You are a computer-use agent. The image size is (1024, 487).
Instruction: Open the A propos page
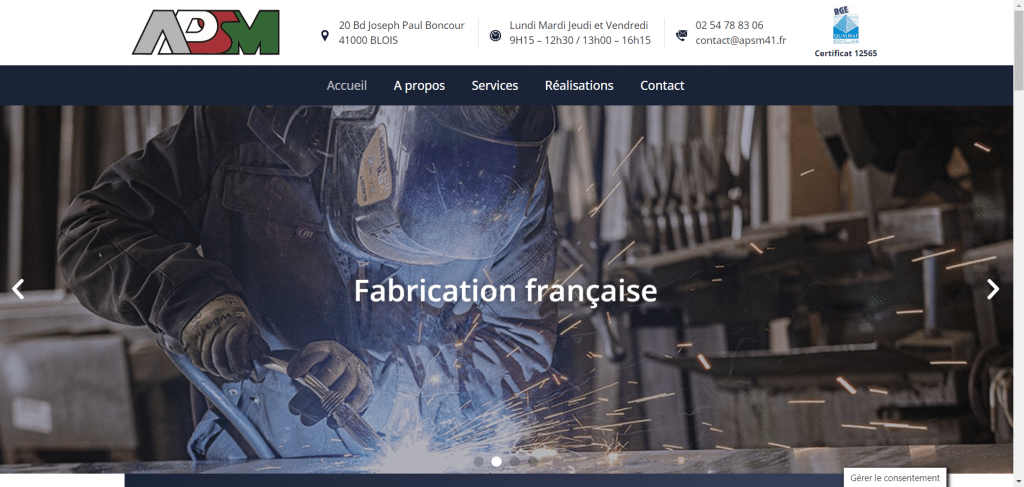click(419, 86)
